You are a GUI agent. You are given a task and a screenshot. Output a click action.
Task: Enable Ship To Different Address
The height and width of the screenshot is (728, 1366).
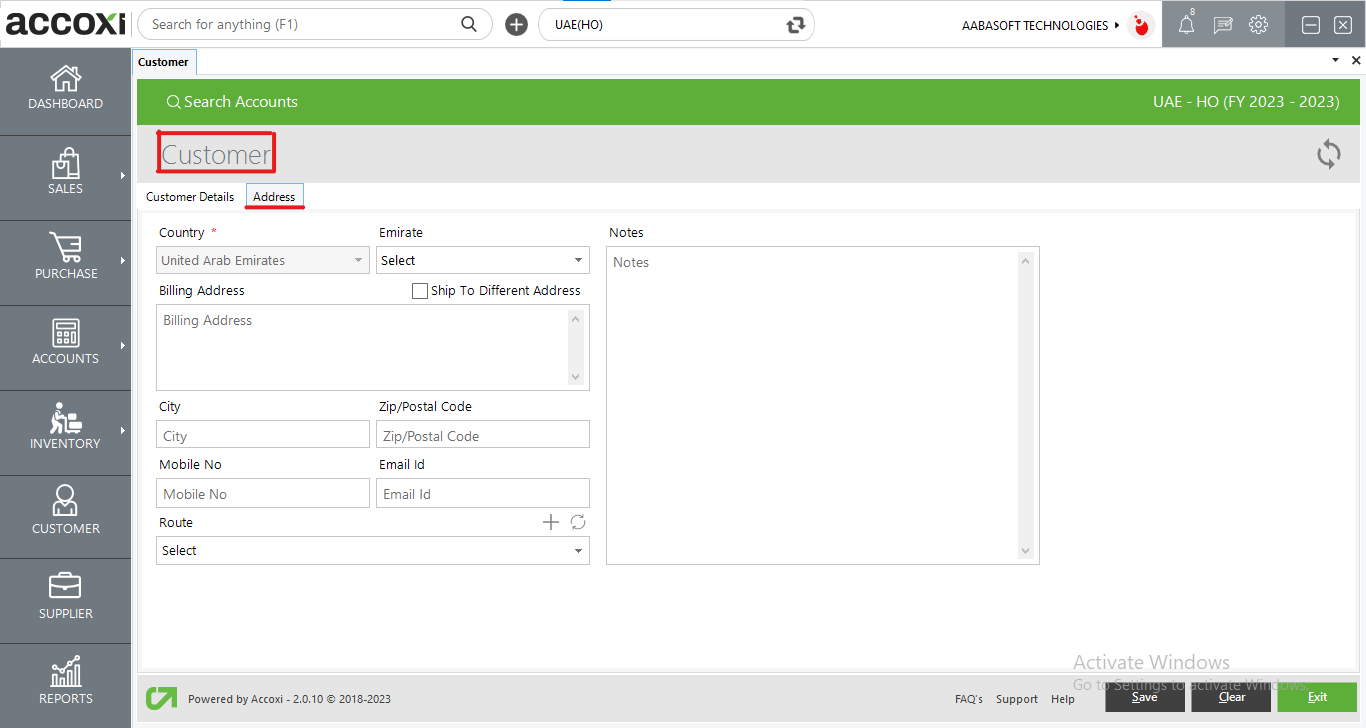[x=419, y=290]
